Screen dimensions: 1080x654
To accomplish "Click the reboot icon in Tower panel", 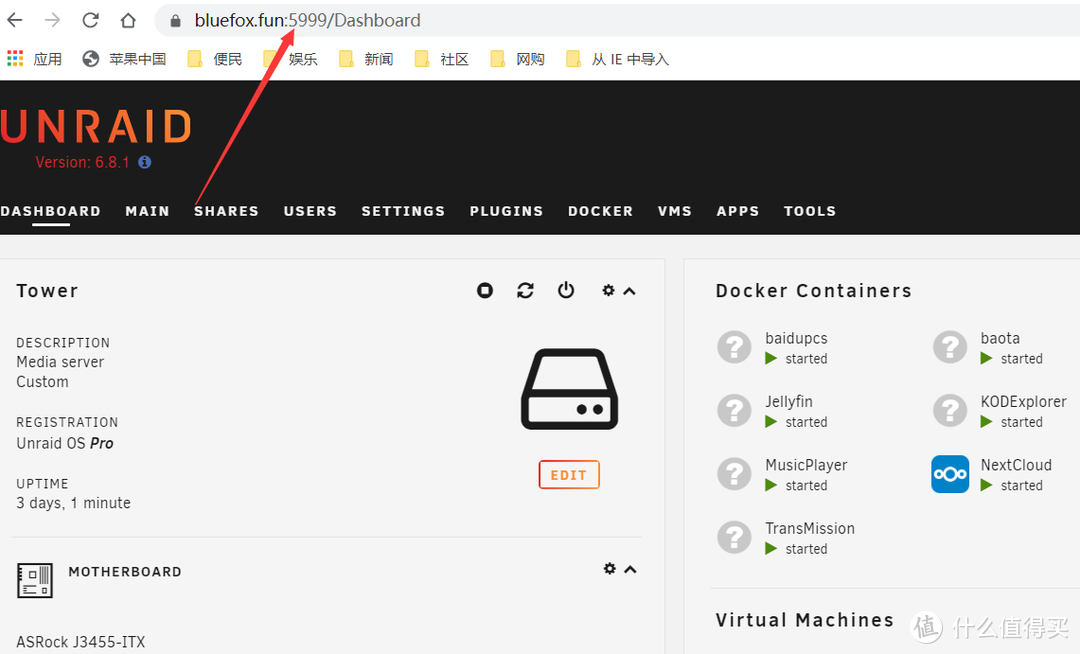I will pyautogui.click(x=526, y=291).
